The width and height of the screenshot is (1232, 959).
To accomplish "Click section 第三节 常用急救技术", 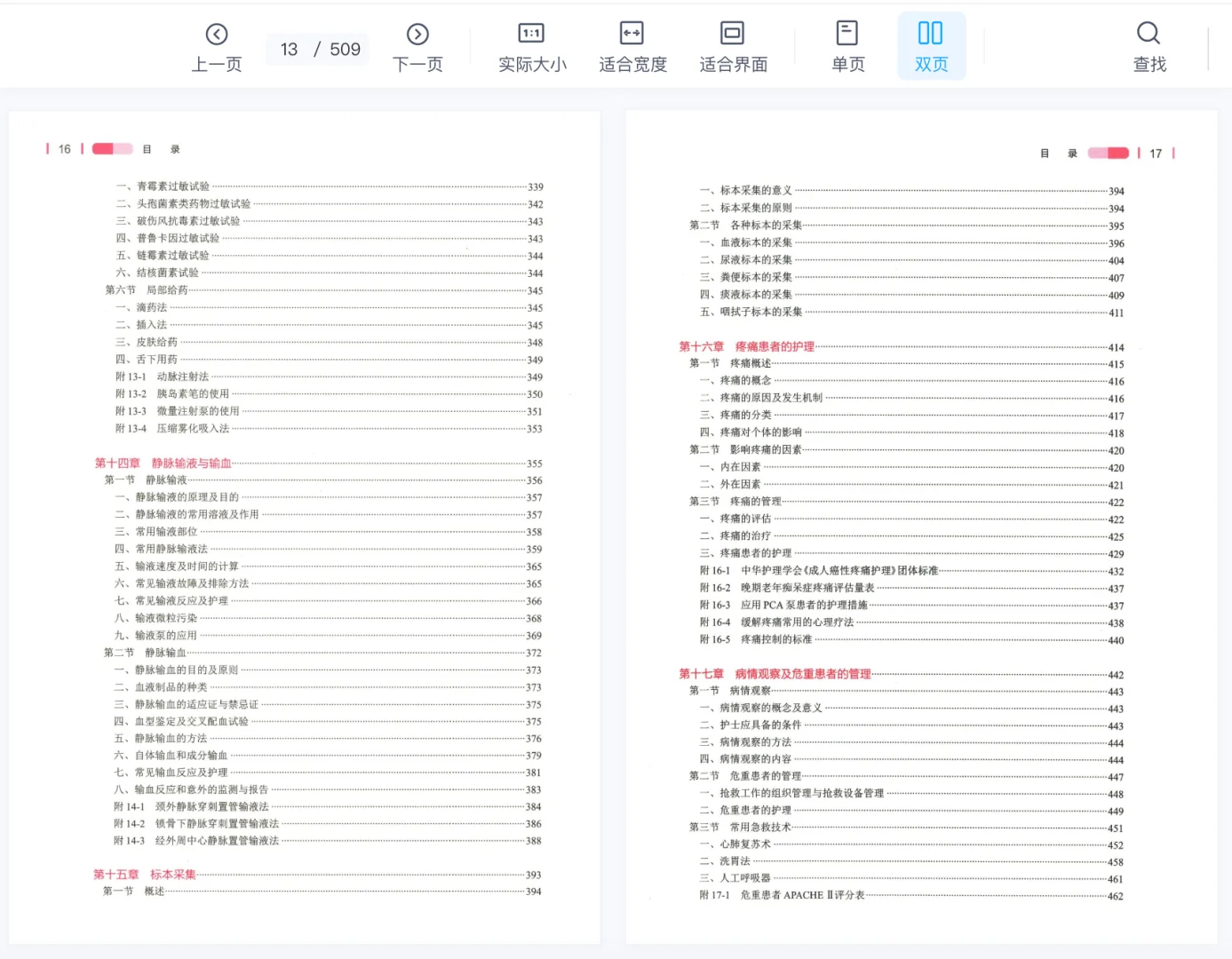I will click(740, 828).
